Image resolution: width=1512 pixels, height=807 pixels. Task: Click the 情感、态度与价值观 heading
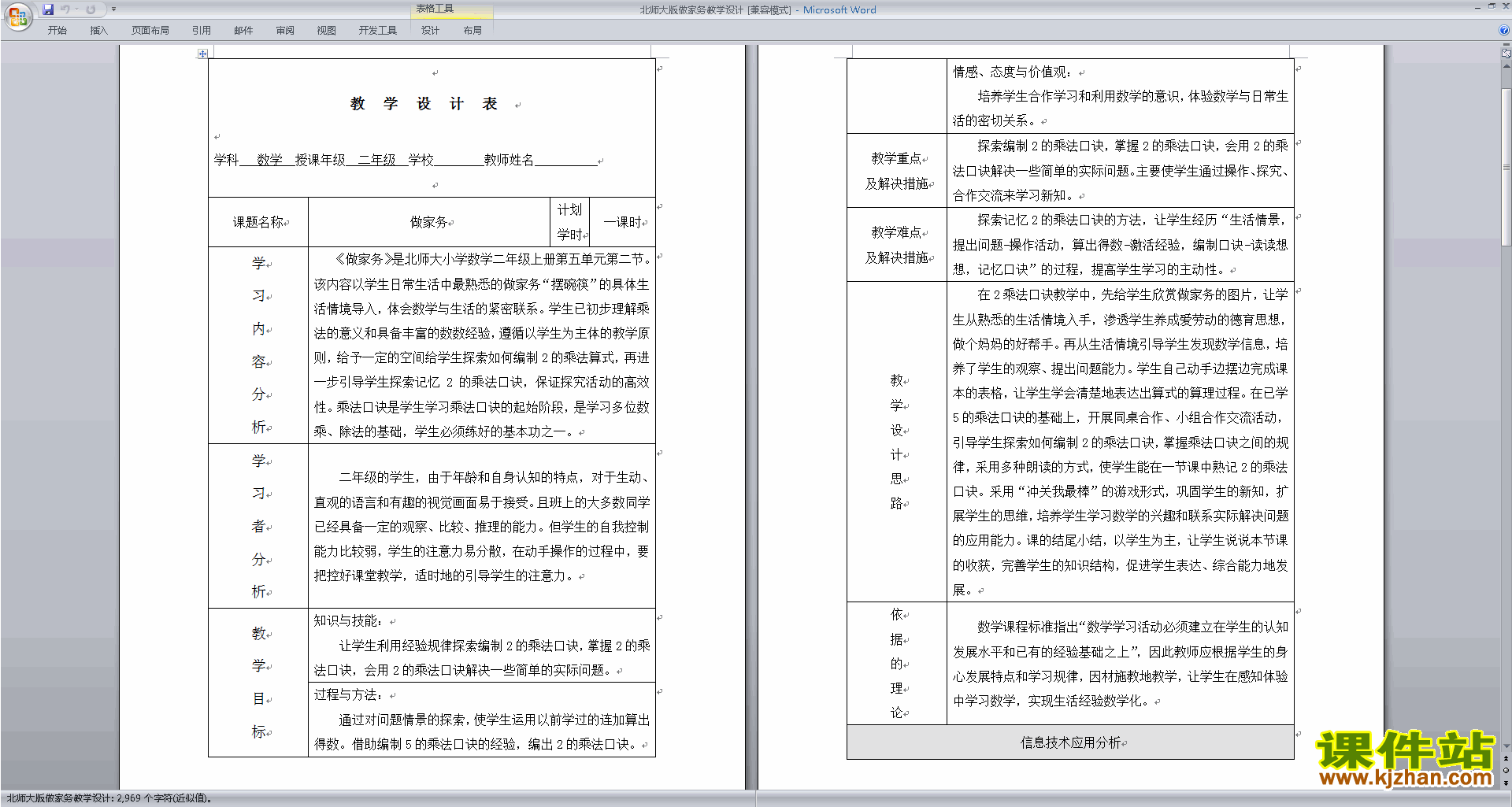click(x=1013, y=72)
